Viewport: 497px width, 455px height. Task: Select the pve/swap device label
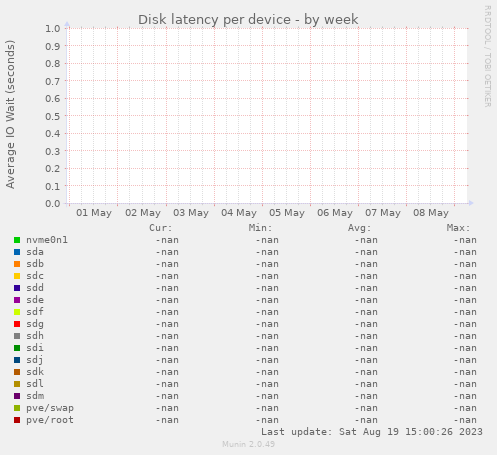(x=50, y=408)
